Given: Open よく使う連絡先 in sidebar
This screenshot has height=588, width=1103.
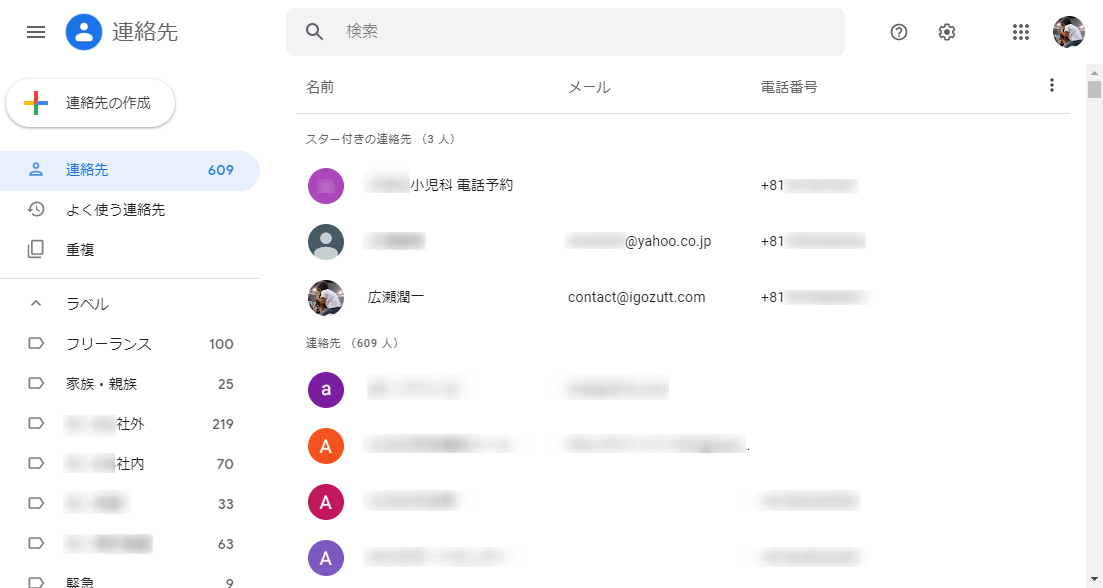Looking at the screenshot, I should tap(115, 210).
